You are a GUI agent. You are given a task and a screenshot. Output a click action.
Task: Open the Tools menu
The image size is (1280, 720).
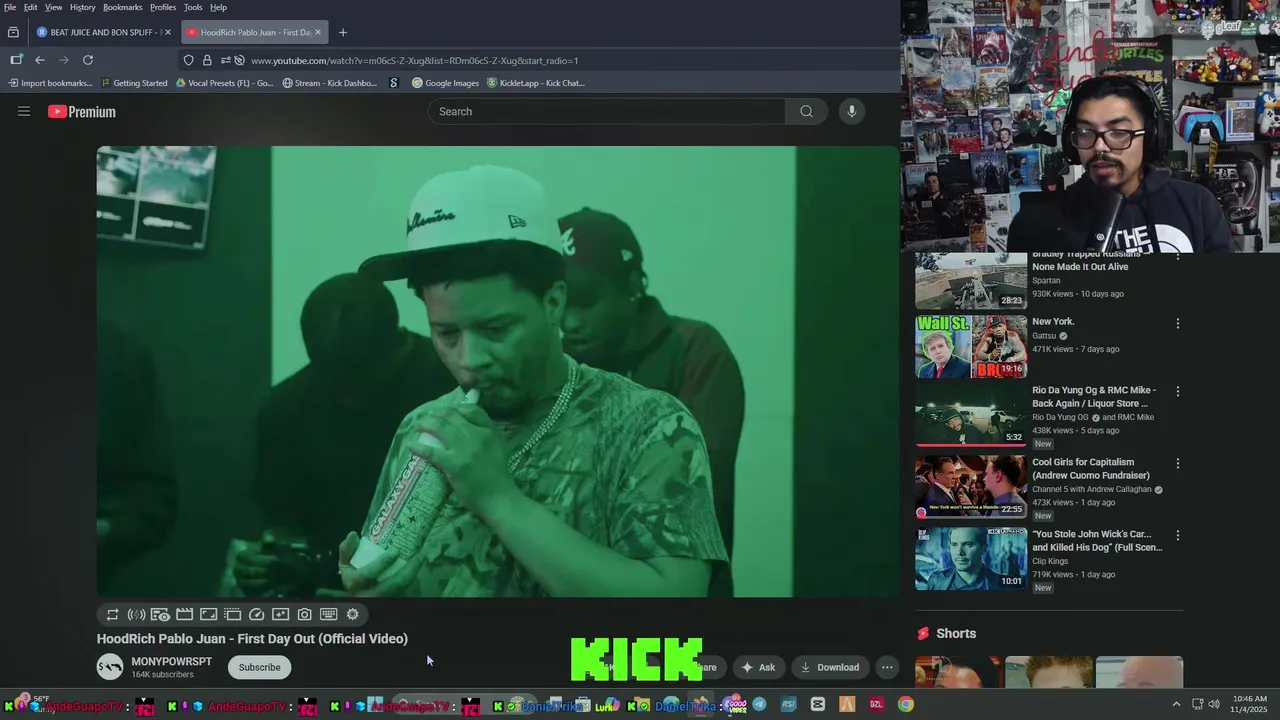coord(193,7)
